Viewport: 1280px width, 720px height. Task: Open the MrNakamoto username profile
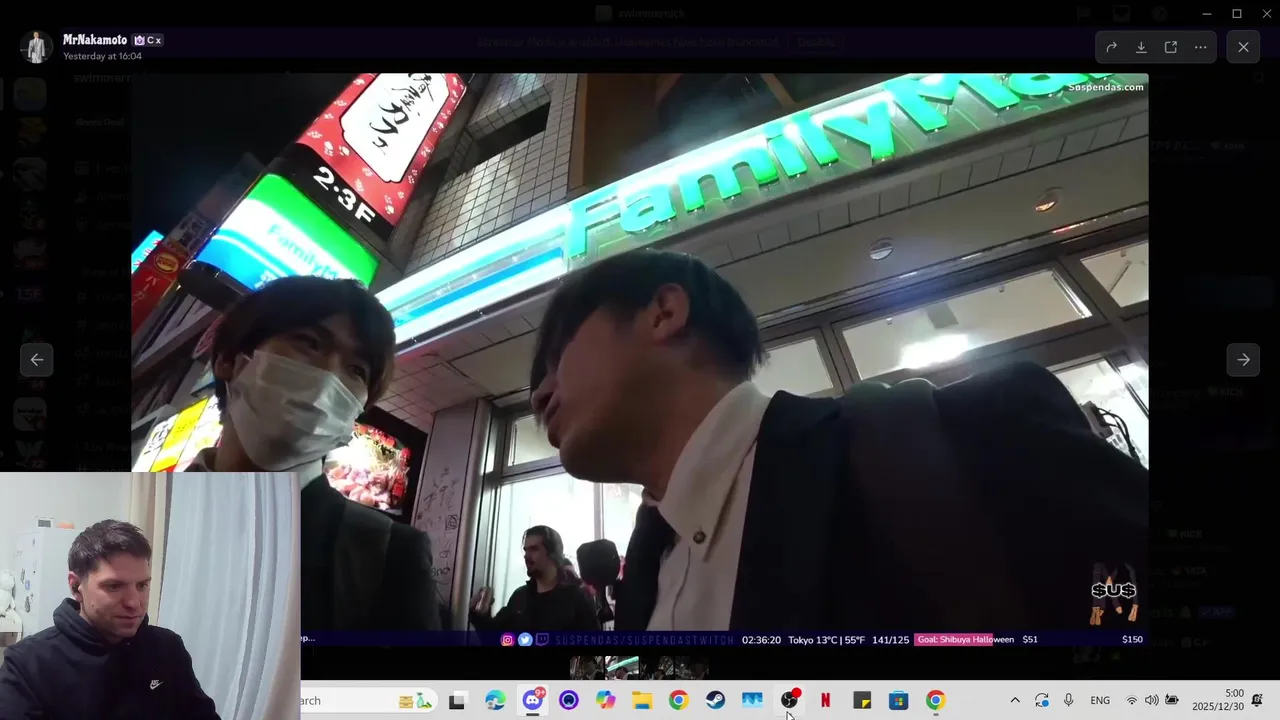(x=95, y=40)
